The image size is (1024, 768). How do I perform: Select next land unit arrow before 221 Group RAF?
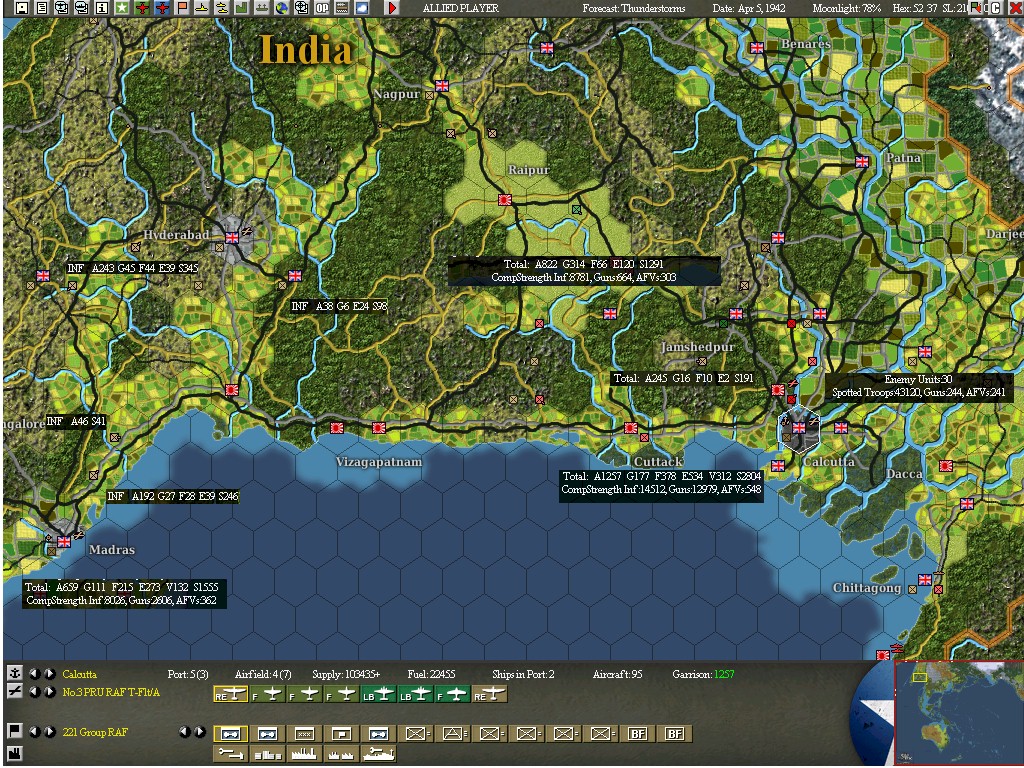[50, 731]
